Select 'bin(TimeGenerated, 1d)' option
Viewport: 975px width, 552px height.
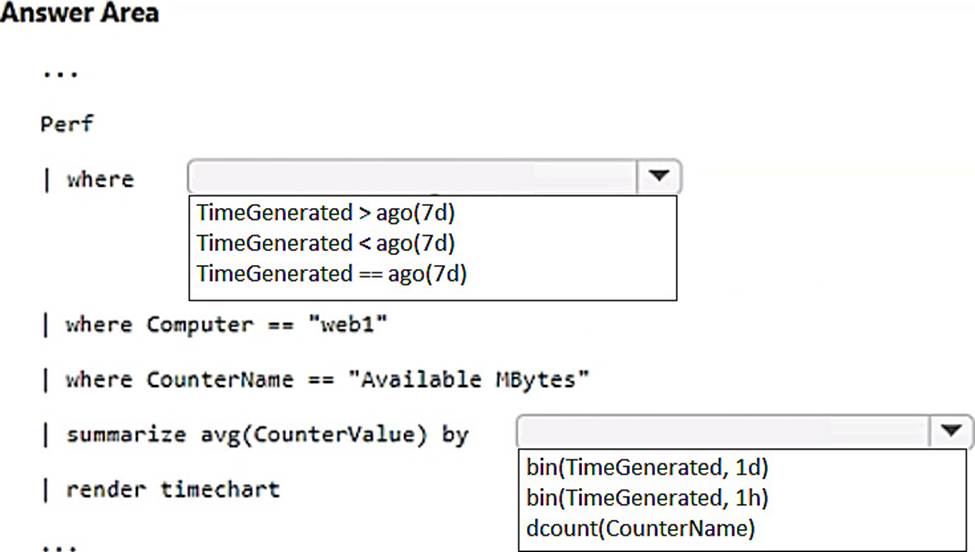647,466
